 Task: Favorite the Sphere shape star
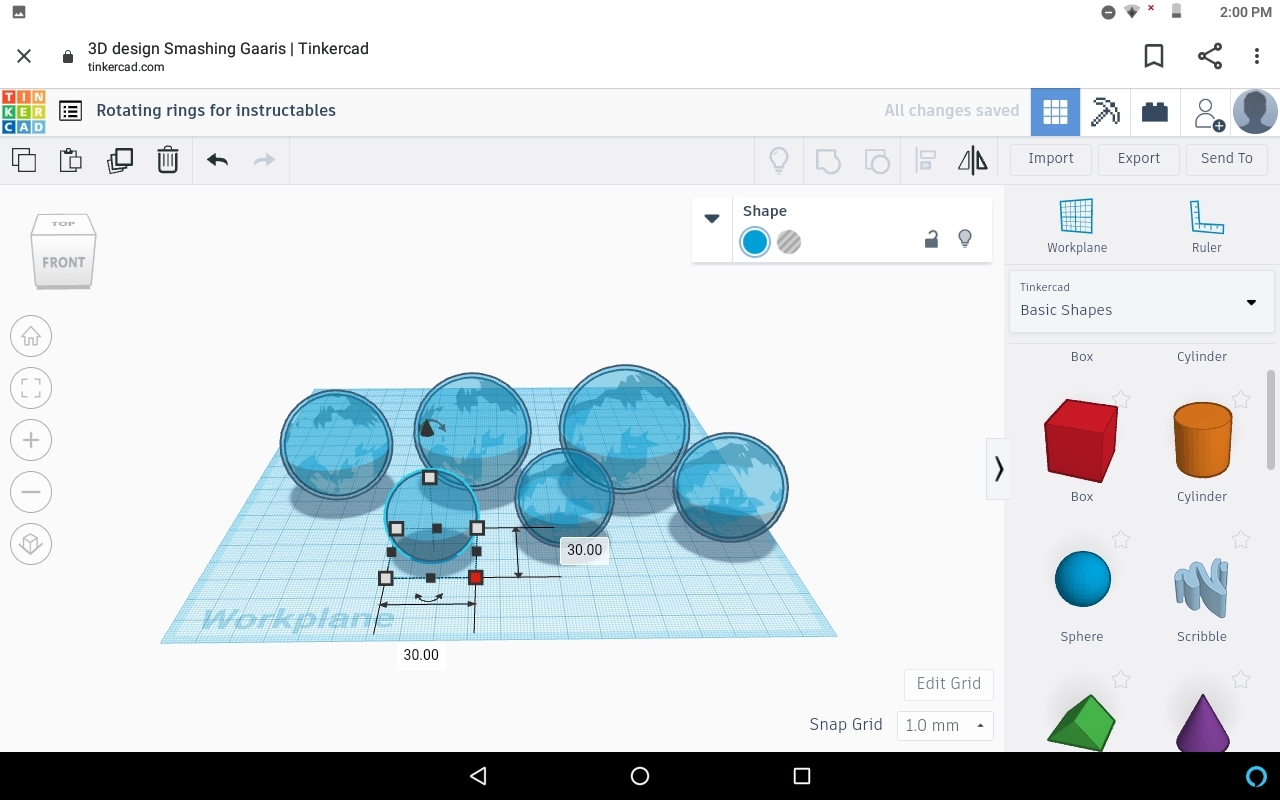coord(1121,540)
